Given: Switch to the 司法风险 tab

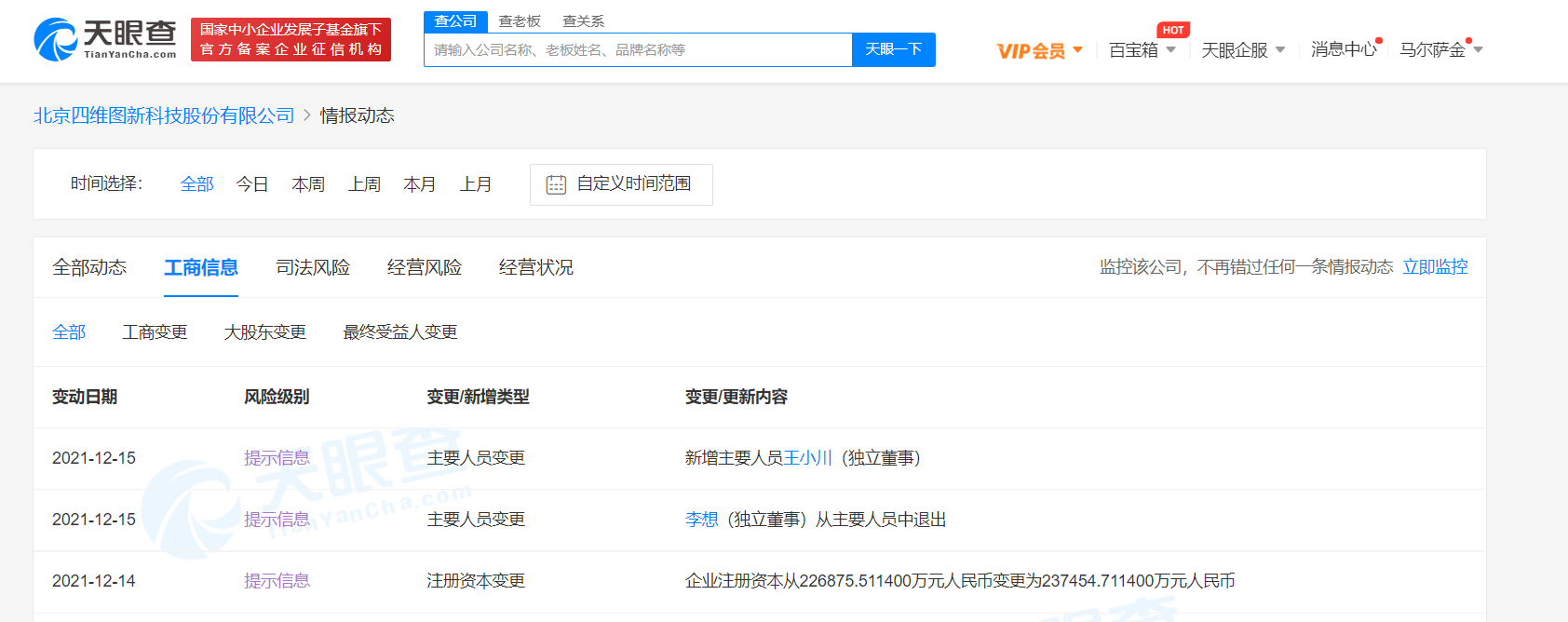Looking at the screenshot, I should [313, 267].
